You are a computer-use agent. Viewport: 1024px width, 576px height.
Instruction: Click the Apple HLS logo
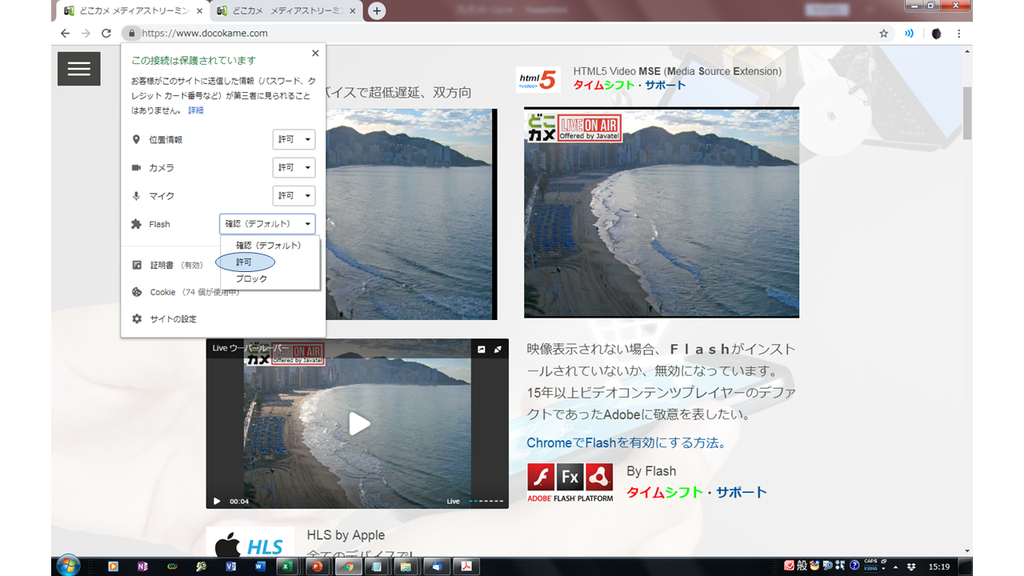click(x=249, y=542)
